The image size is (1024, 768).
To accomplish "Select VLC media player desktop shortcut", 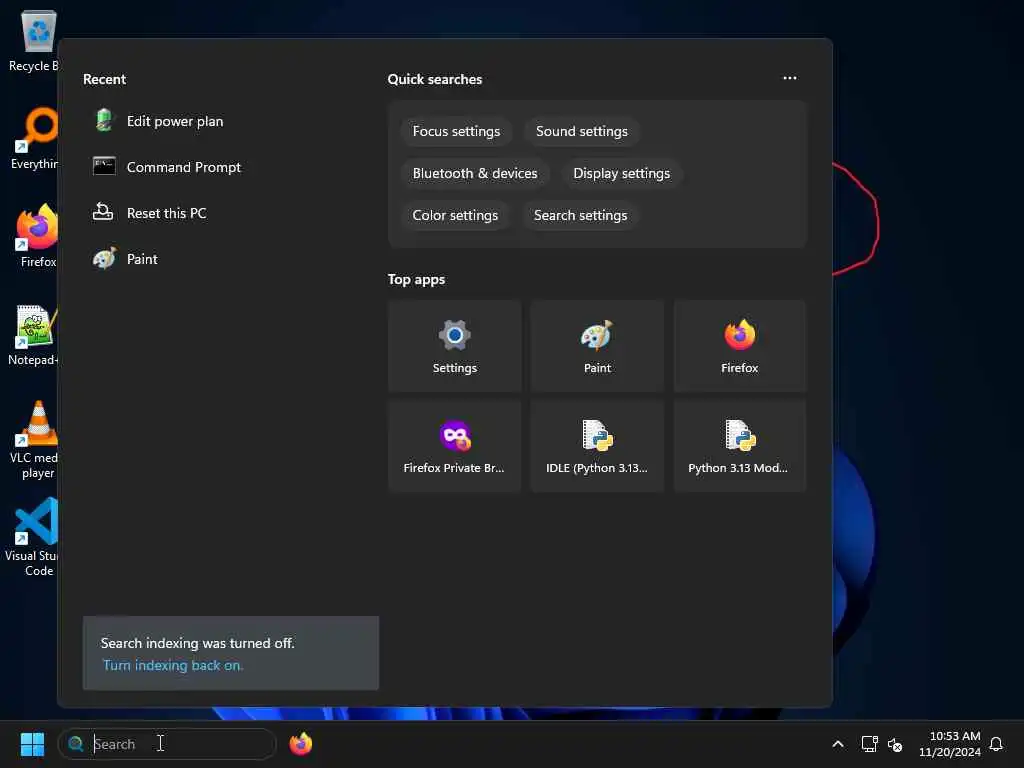I will click(x=34, y=440).
